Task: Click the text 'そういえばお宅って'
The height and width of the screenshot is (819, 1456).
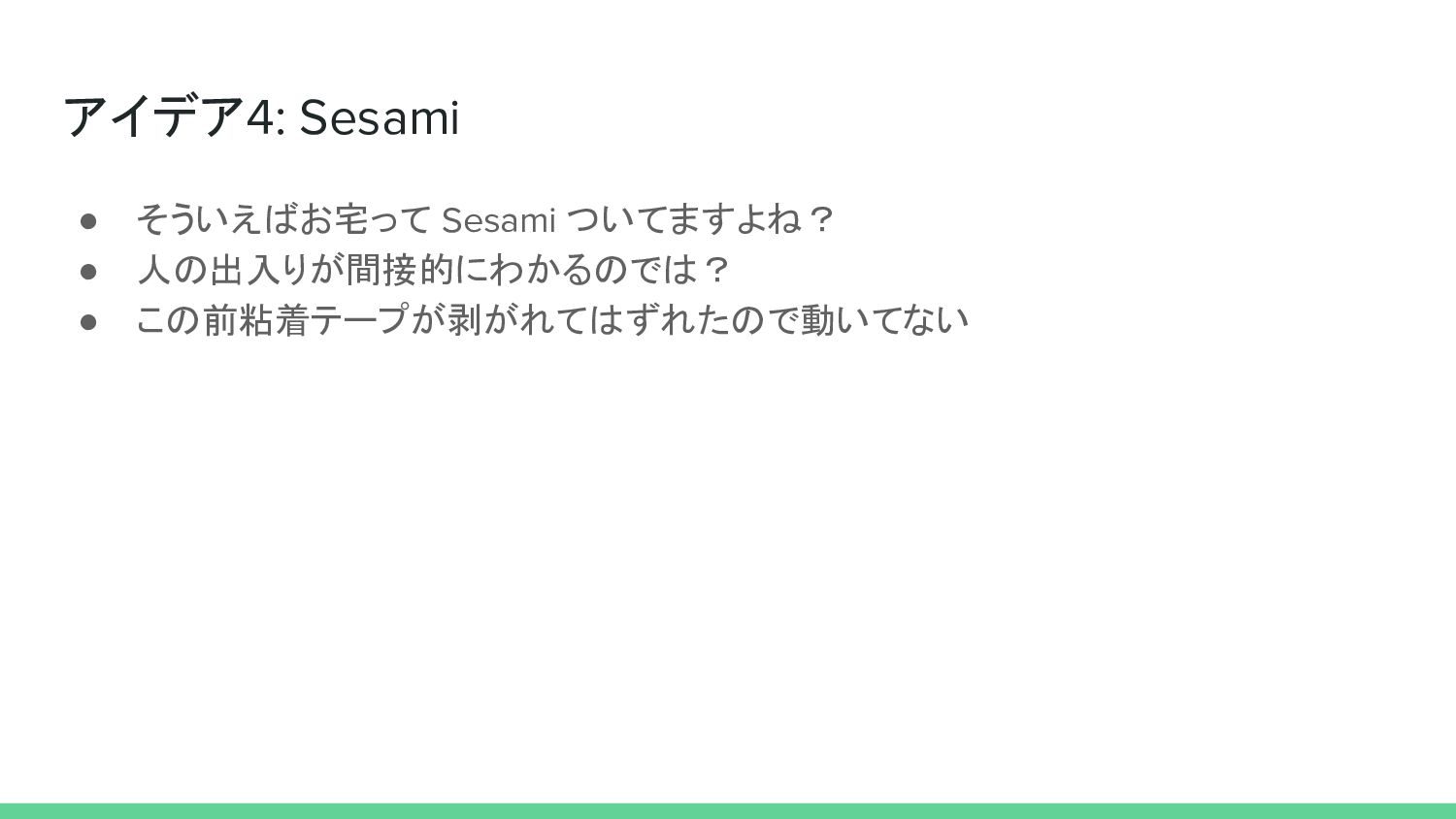Action: tap(283, 220)
